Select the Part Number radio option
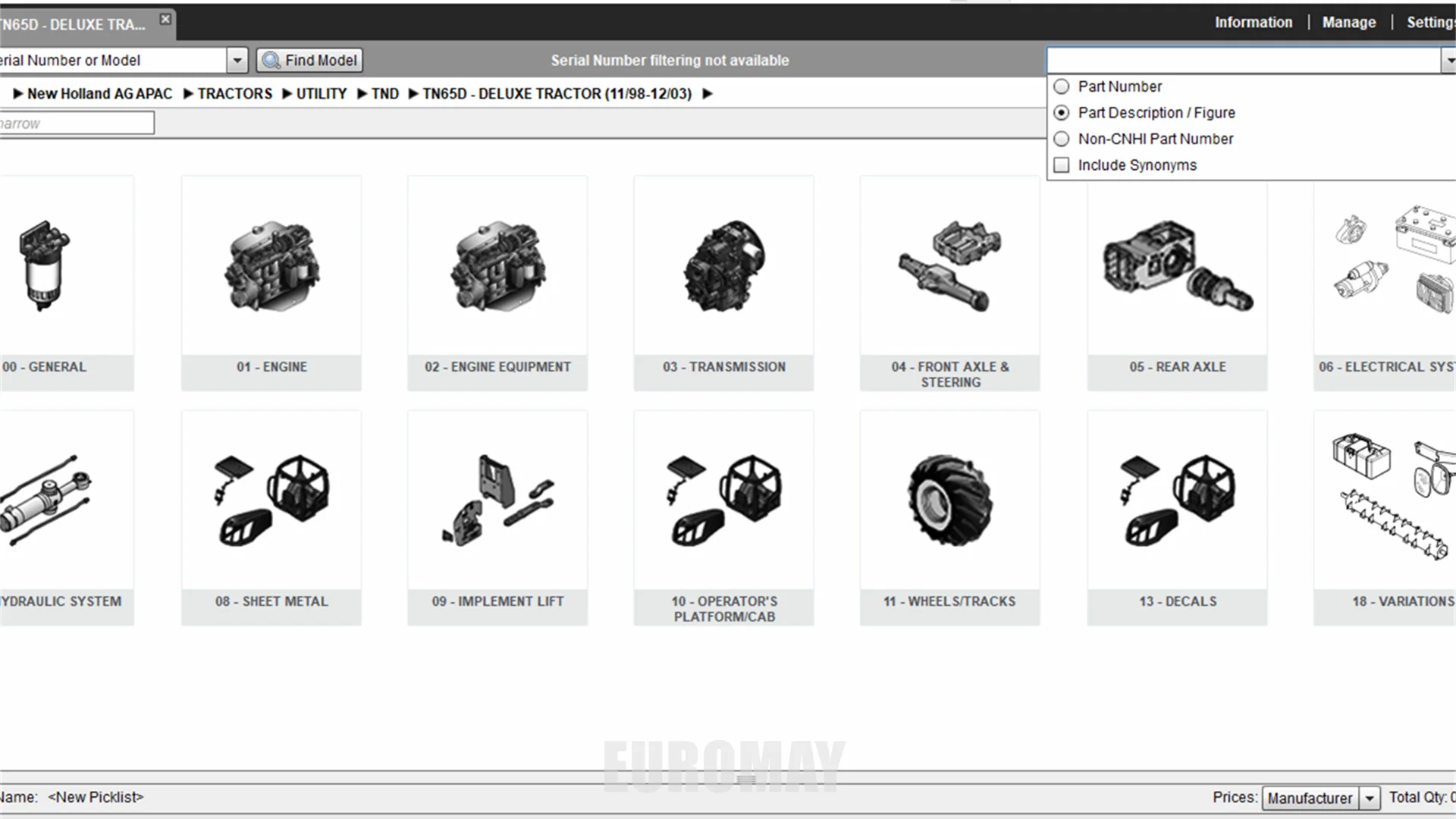The image size is (1456, 819). [1062, 86]
